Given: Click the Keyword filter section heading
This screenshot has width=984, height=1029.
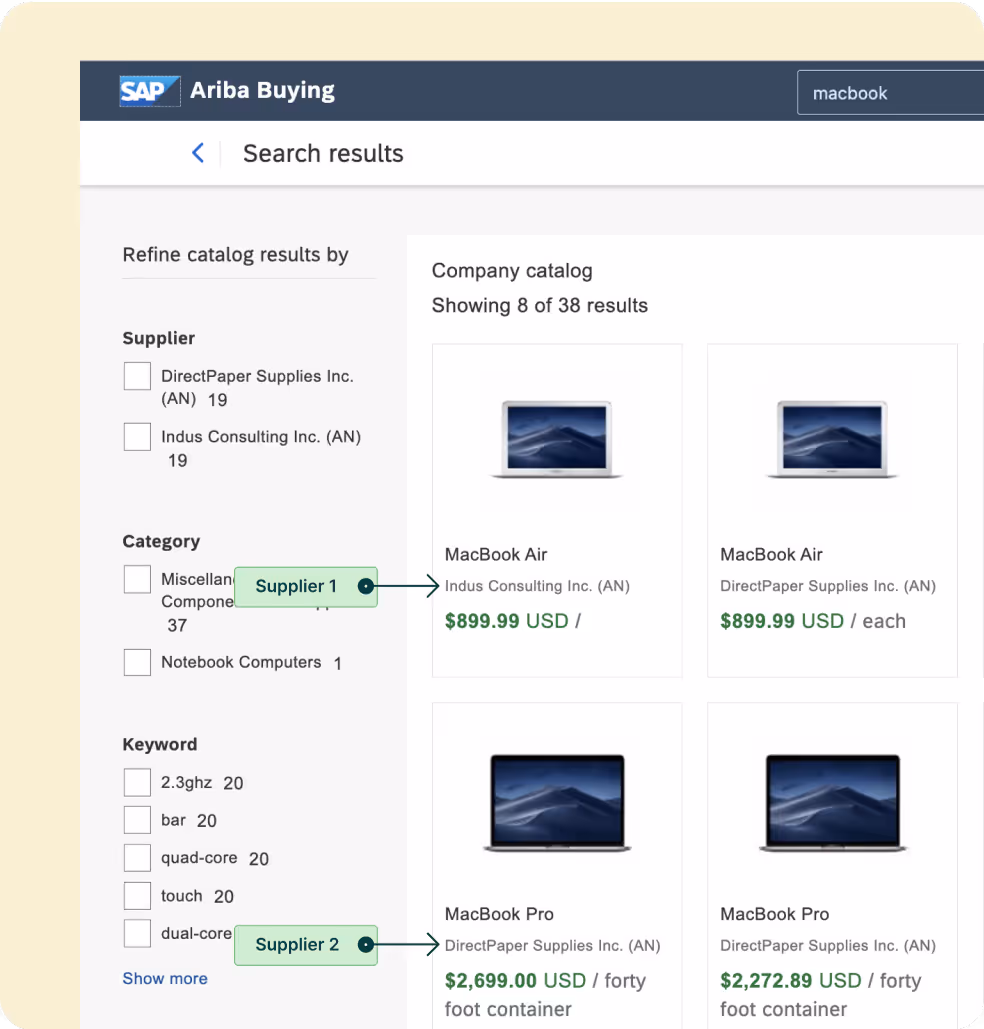Looking at the screenshot, I should tap(160, 744).
